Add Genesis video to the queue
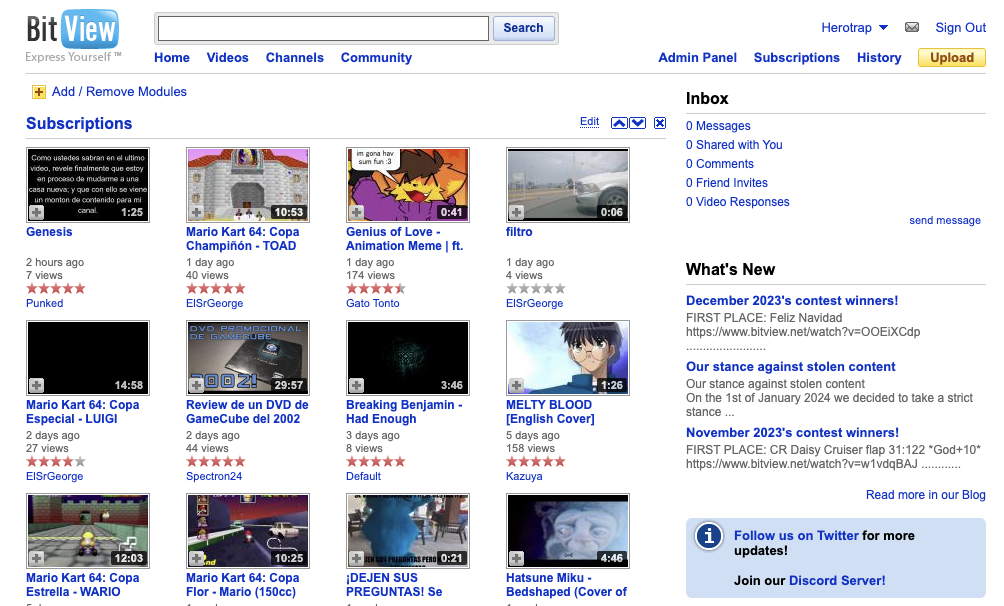1004x606 pixels. pyautogui.click(x=36, y=212)
